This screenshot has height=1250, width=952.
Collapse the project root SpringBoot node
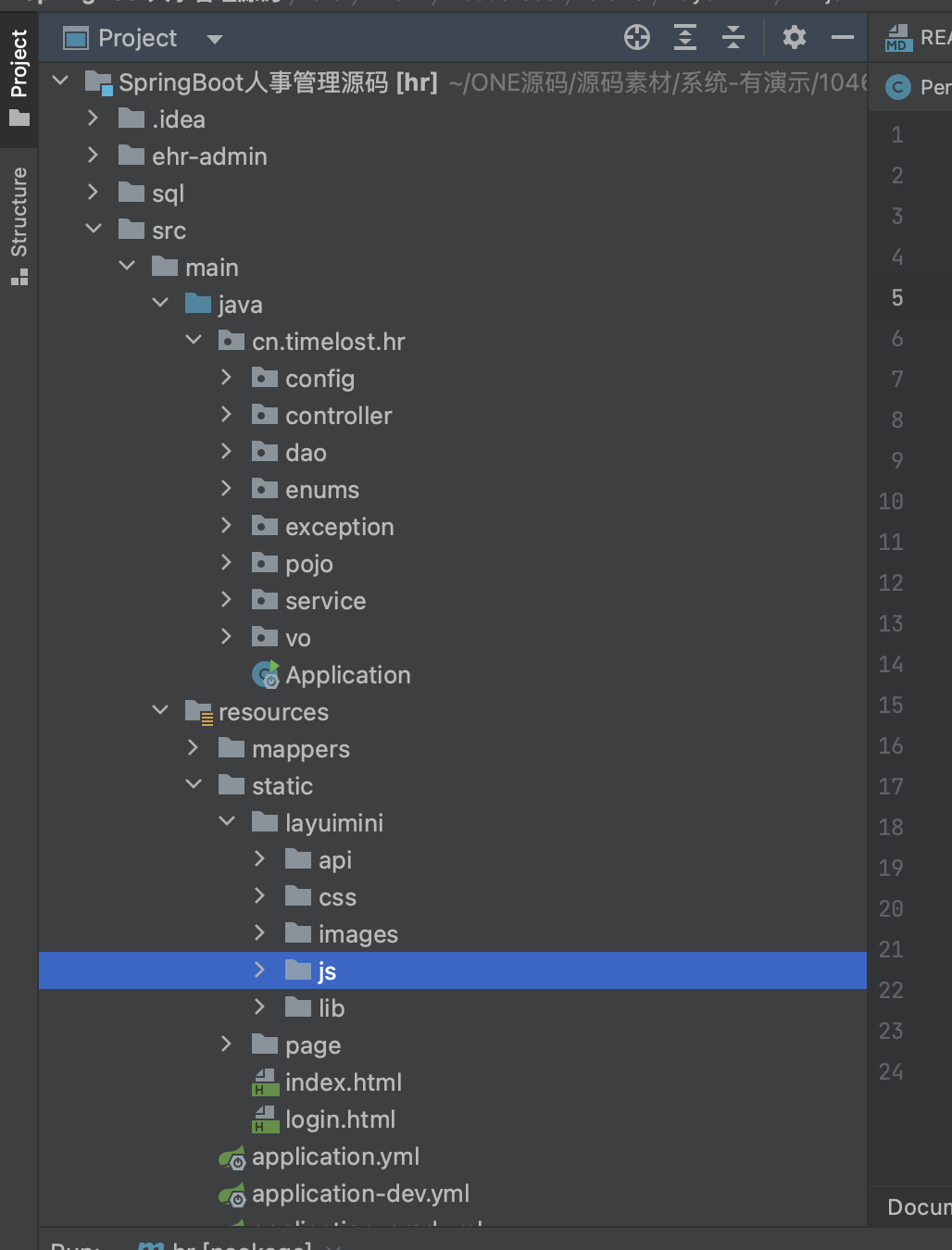click(60, 81)
